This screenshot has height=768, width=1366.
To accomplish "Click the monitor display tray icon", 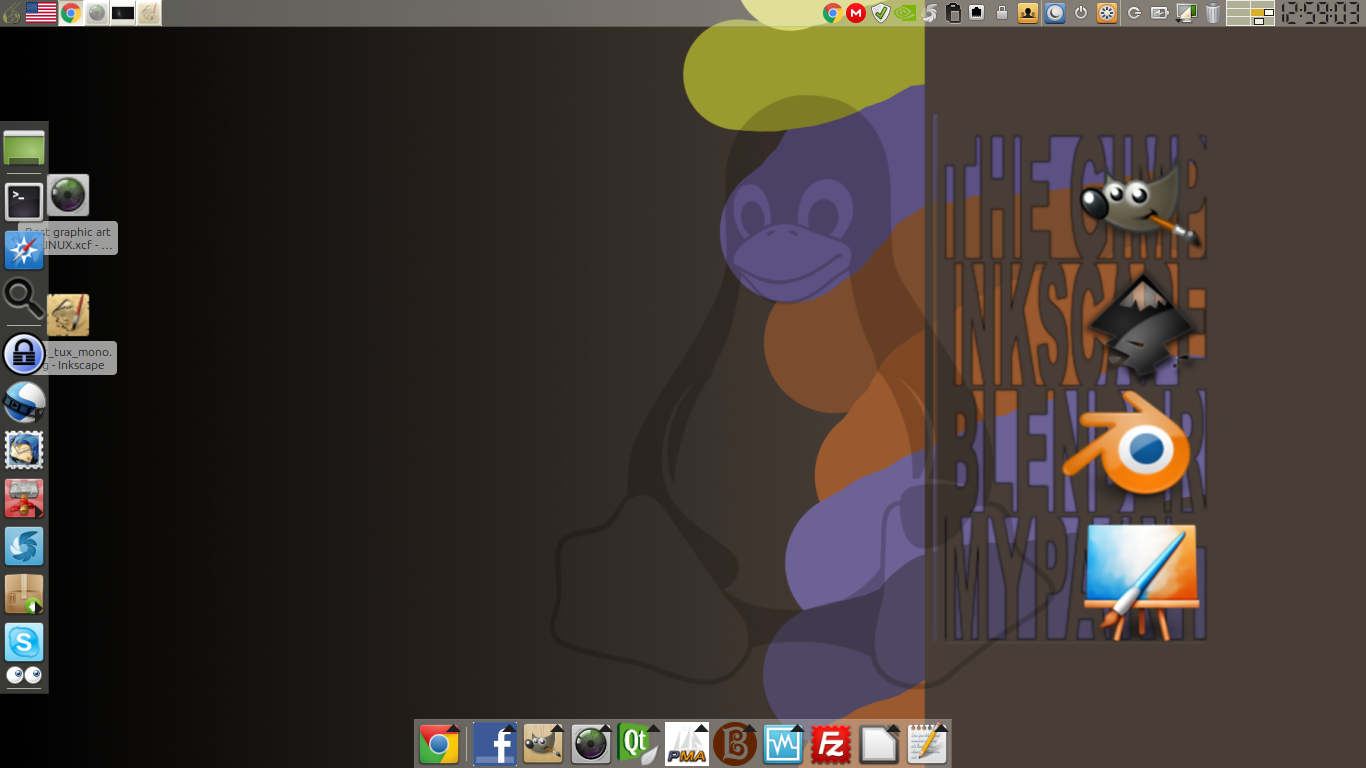I will 1186,13.
